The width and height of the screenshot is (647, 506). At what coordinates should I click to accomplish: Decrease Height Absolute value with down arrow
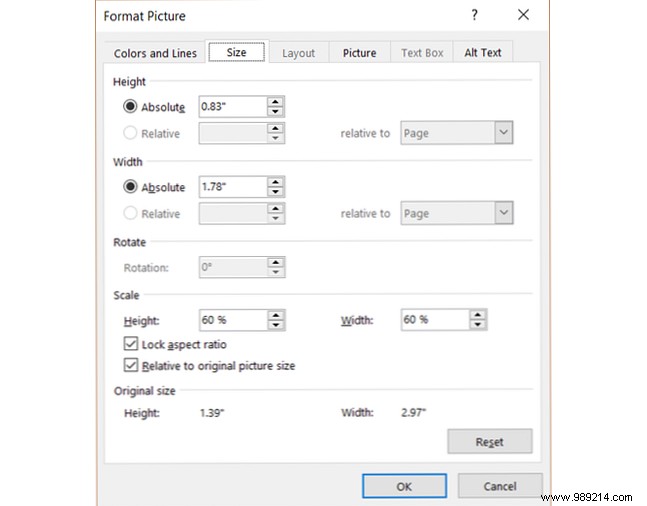pyautogui.click(x=275, y=111)
